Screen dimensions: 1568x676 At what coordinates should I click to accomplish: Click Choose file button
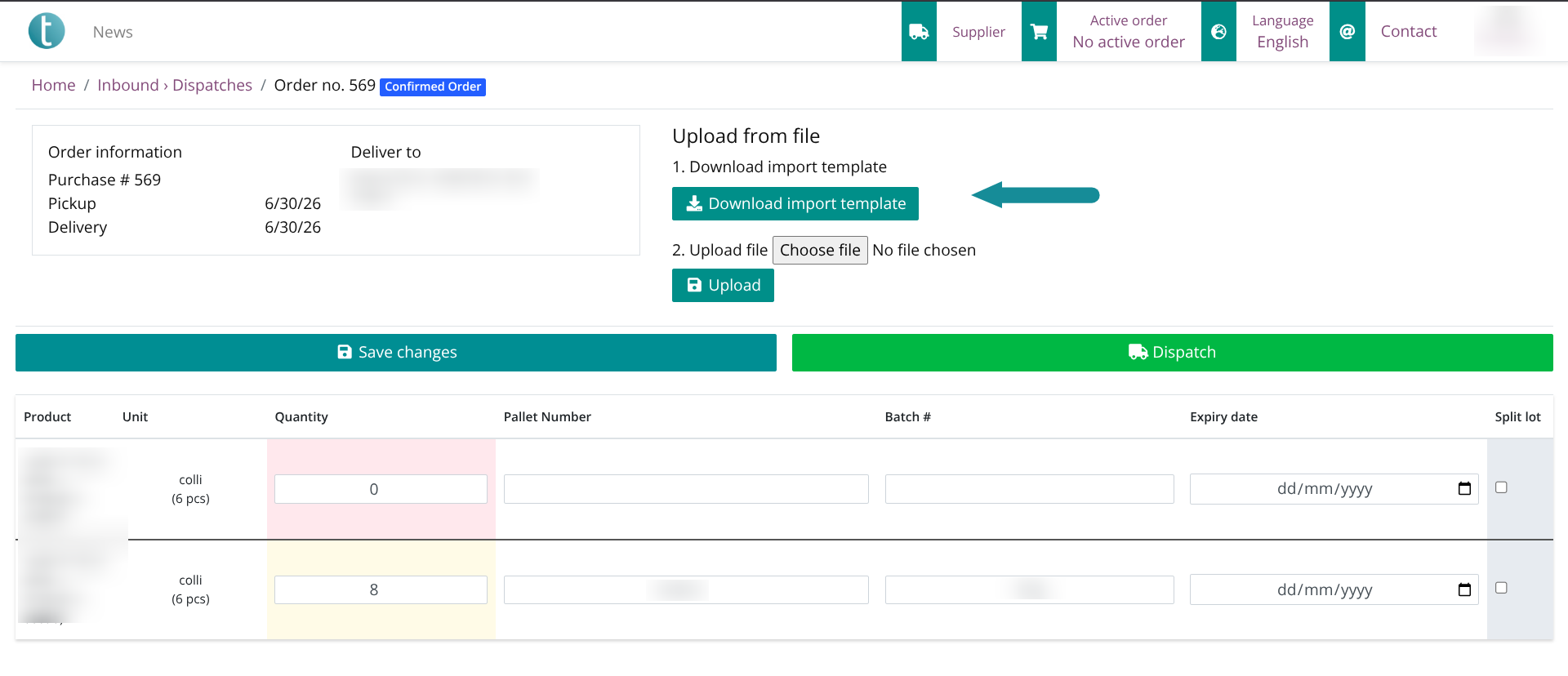tap(820, 250)
